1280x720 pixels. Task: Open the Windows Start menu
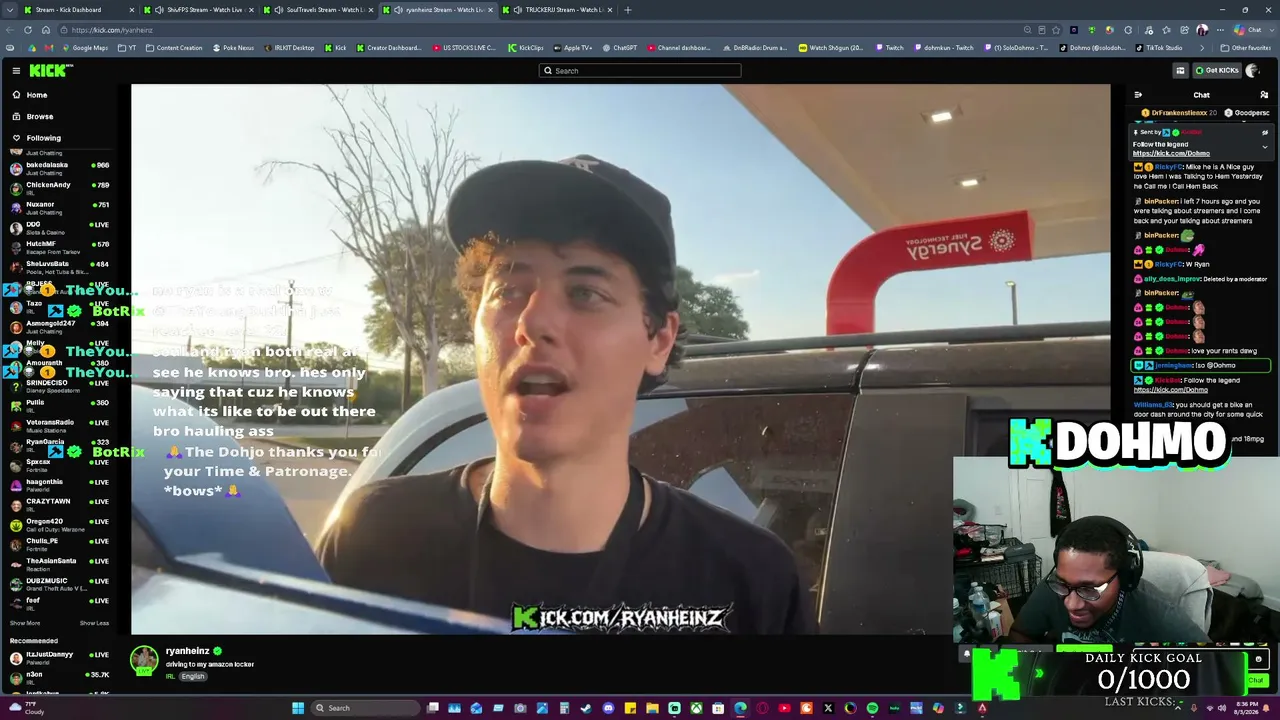[x=298, y=708]
